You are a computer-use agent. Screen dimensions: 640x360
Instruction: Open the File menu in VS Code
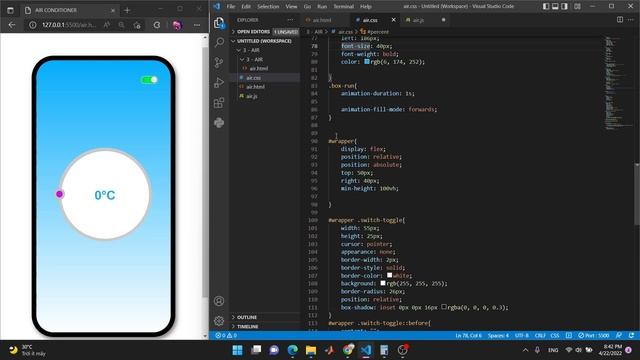pyautogui.click(x=231, y=7)
